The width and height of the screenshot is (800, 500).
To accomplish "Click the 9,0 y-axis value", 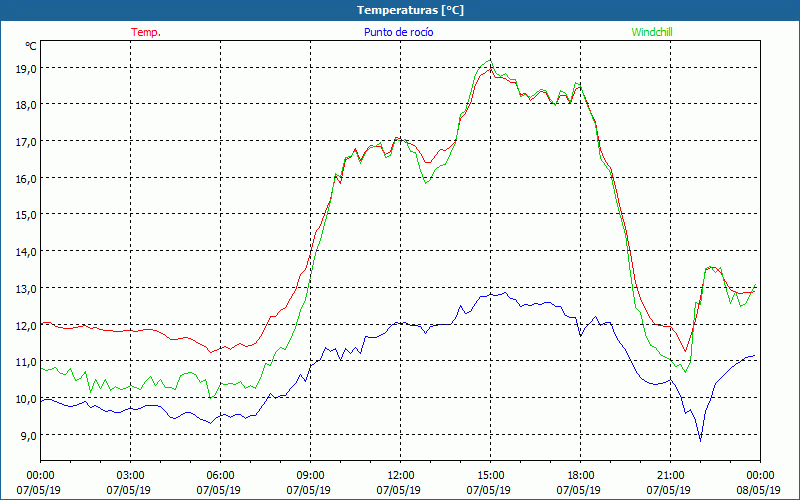I will point(28,436).
